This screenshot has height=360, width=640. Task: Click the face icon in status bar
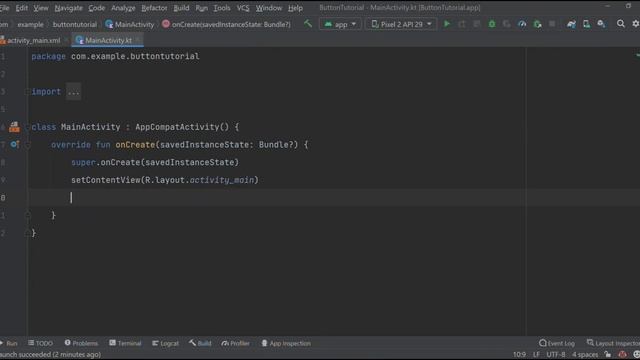636,354
